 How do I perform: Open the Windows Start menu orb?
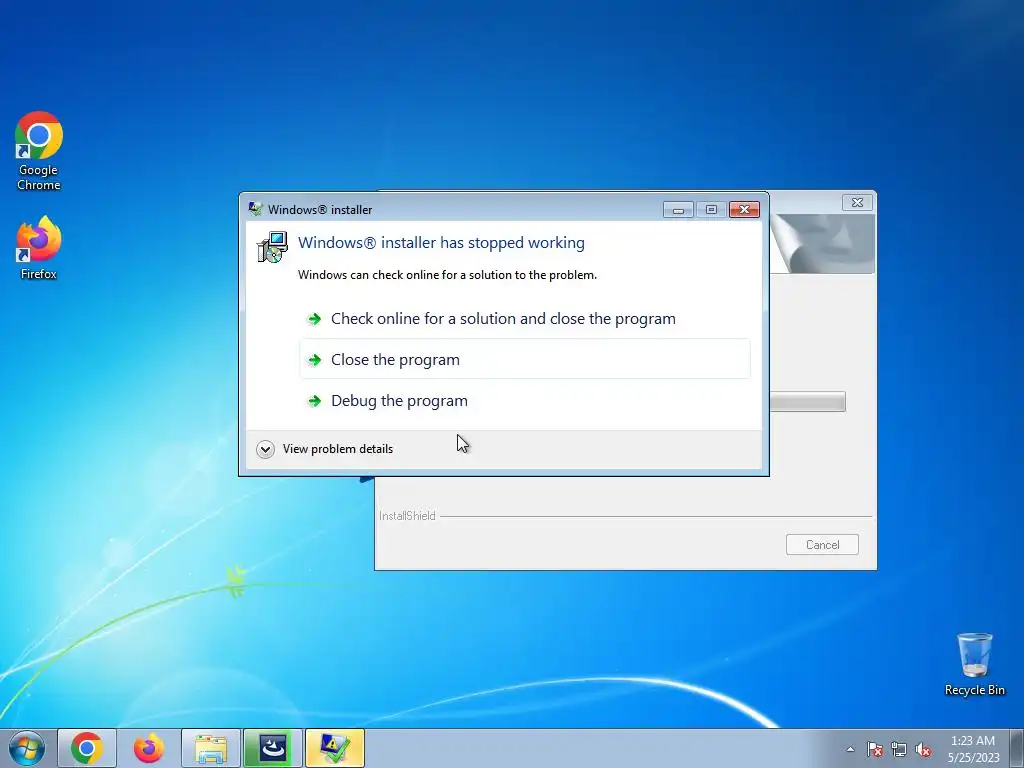tap(27, 748)
